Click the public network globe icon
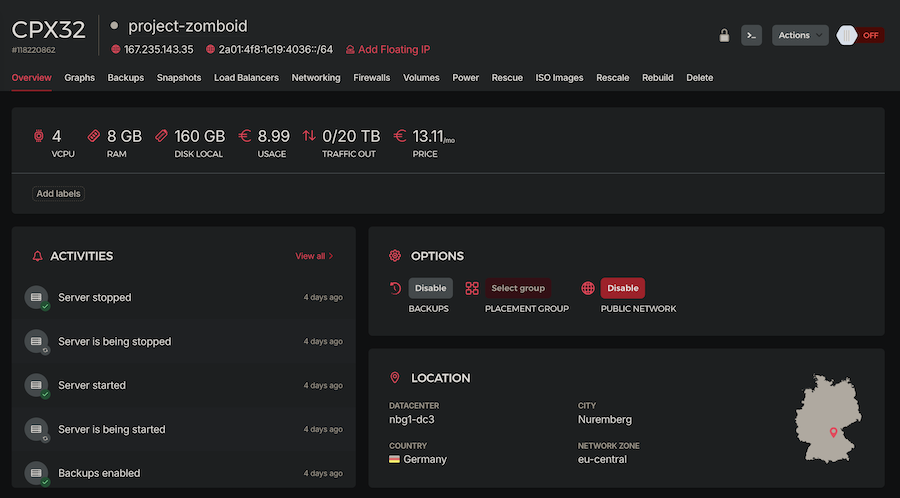 pos(588,288)
